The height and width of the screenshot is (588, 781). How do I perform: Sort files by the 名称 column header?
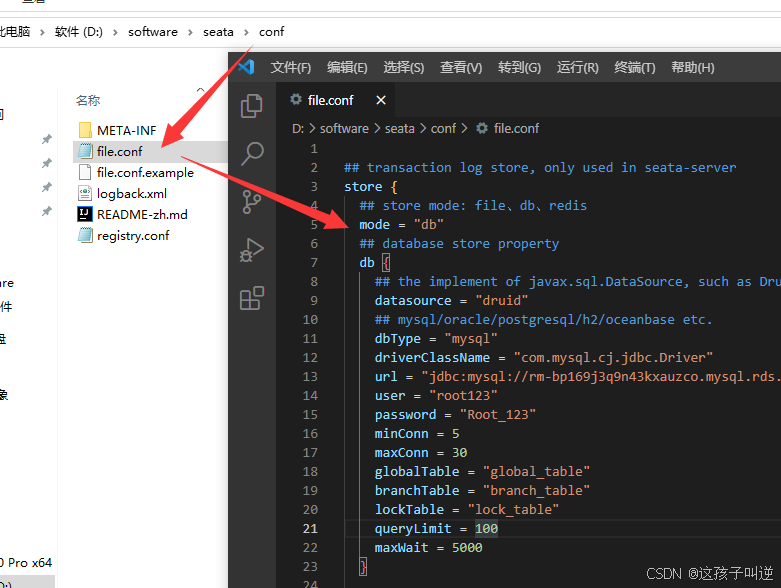88,101
